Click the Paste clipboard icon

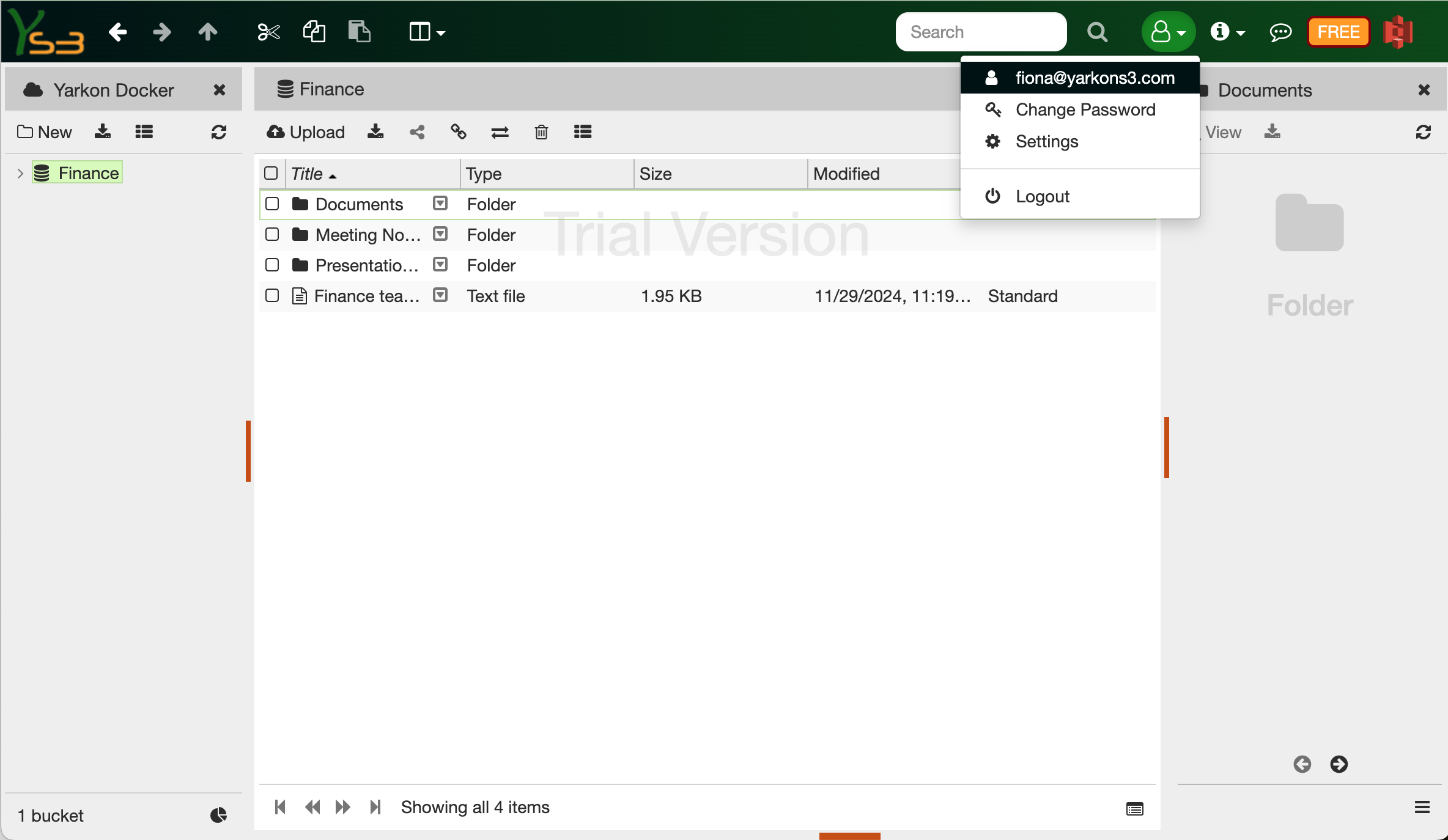359,32
